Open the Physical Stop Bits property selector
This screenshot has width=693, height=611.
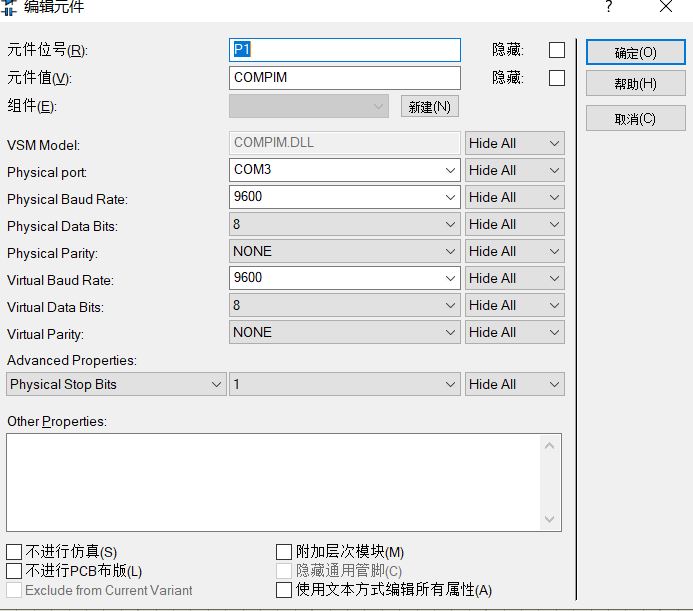(x=116, y=384)
